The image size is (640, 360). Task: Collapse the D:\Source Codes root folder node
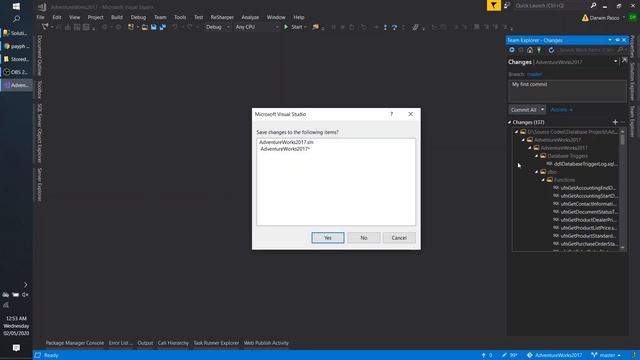[516, 132]
